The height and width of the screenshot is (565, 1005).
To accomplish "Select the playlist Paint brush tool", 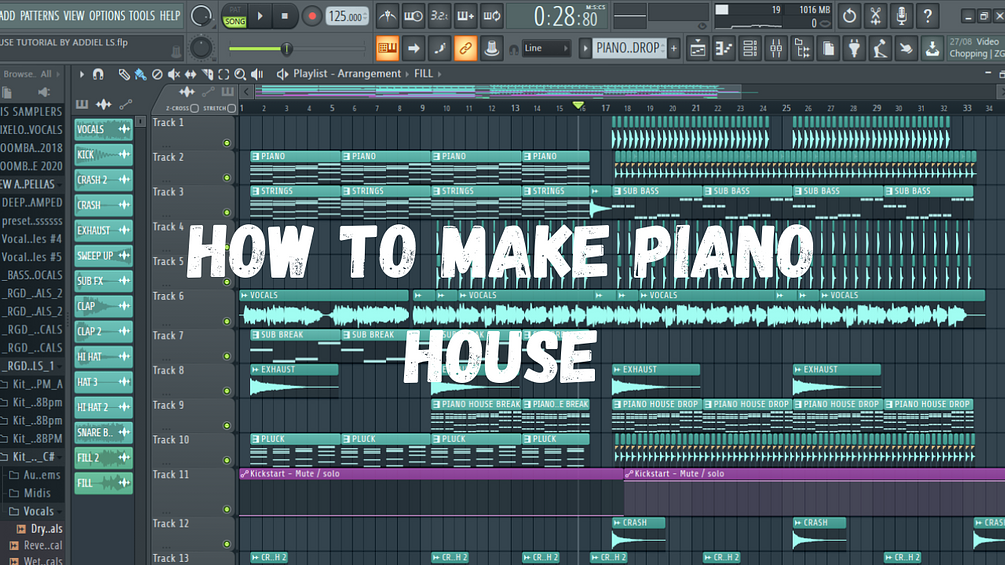I will 140,74.
